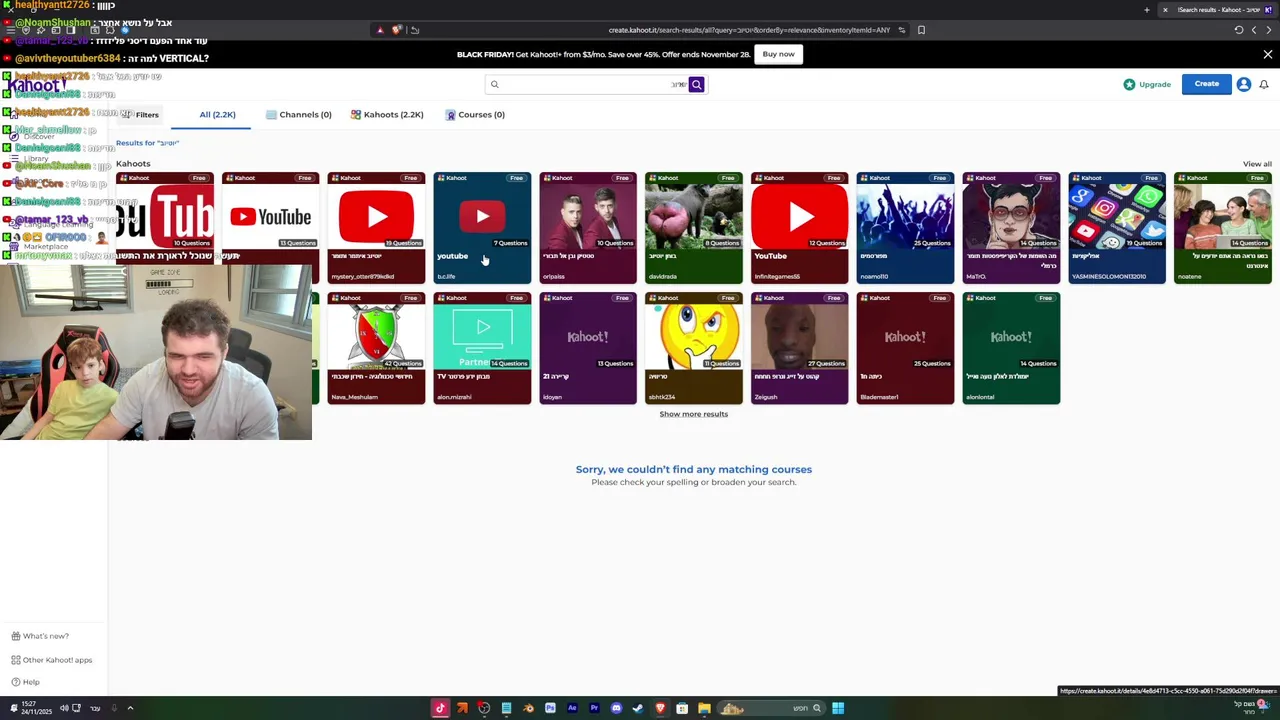The image size is (1280, 720).
Task: Open the kahoot card by Blademaster1
Action: pyautogui.click(x=905, y=348)
